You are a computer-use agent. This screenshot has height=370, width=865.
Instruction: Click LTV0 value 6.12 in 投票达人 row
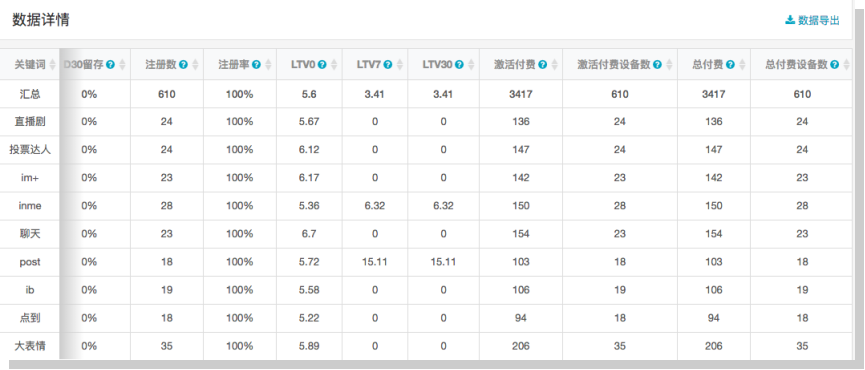(x=309, y=149)
